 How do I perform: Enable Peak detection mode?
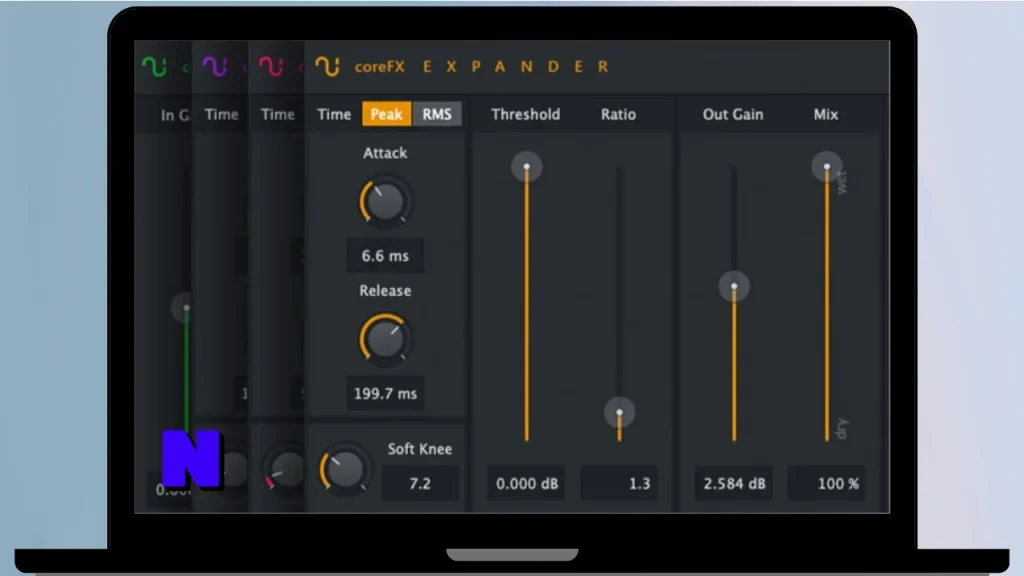click(387, 114)
